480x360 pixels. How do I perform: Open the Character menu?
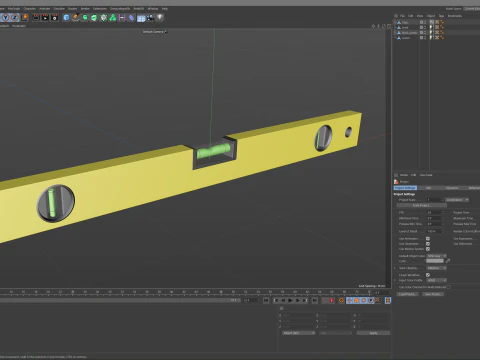pyautogui.click(x=30, y=9)
